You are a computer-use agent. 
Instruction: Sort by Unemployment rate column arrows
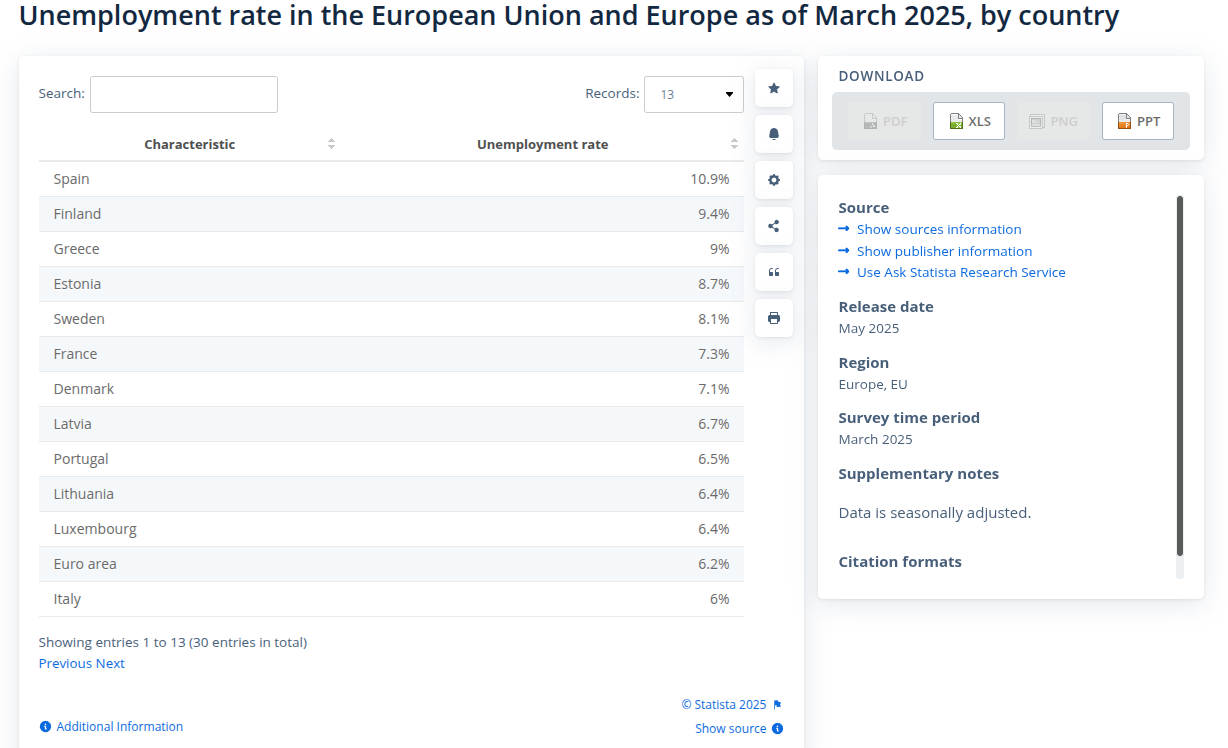[734, 144]
